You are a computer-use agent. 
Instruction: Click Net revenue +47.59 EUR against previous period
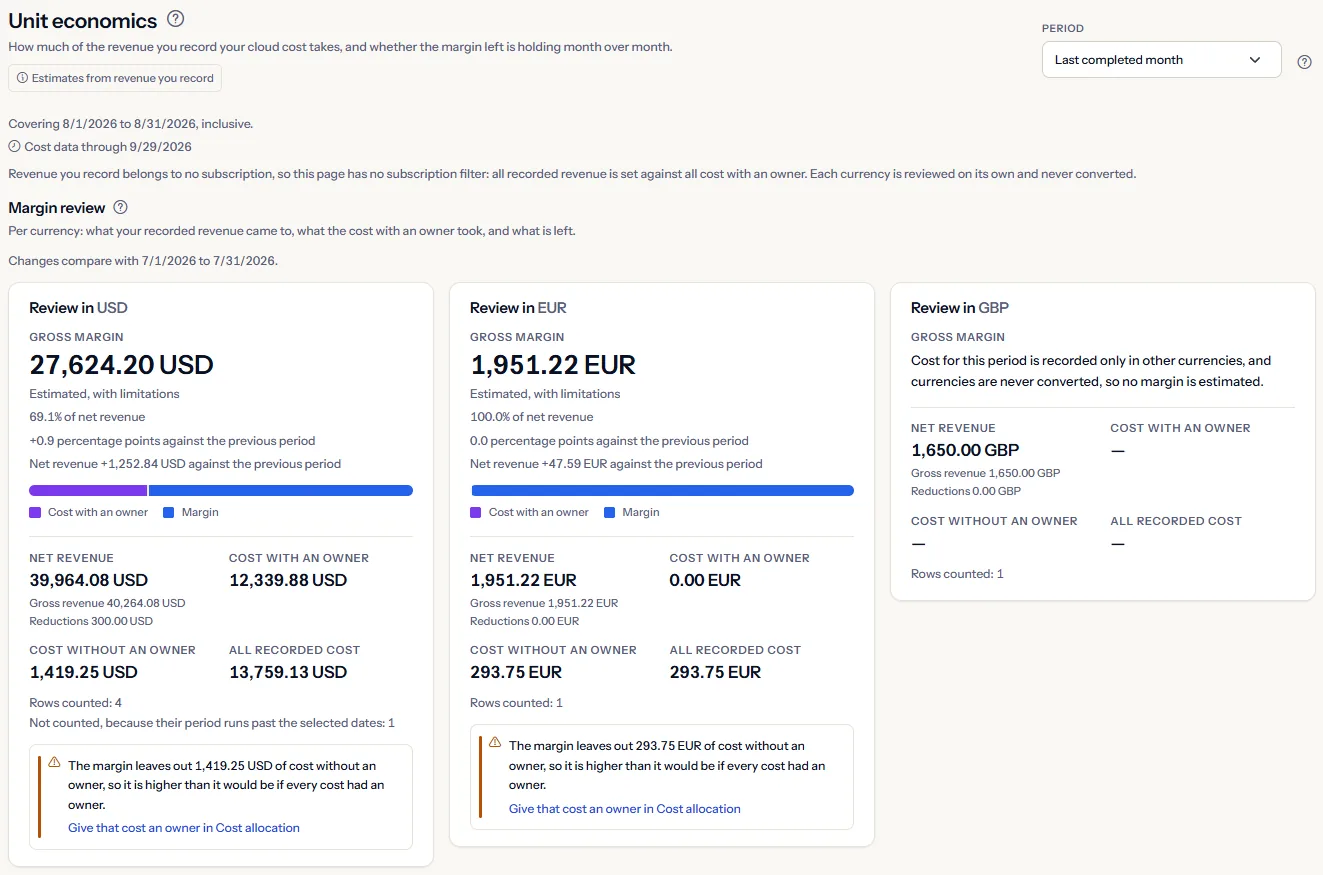616,464
